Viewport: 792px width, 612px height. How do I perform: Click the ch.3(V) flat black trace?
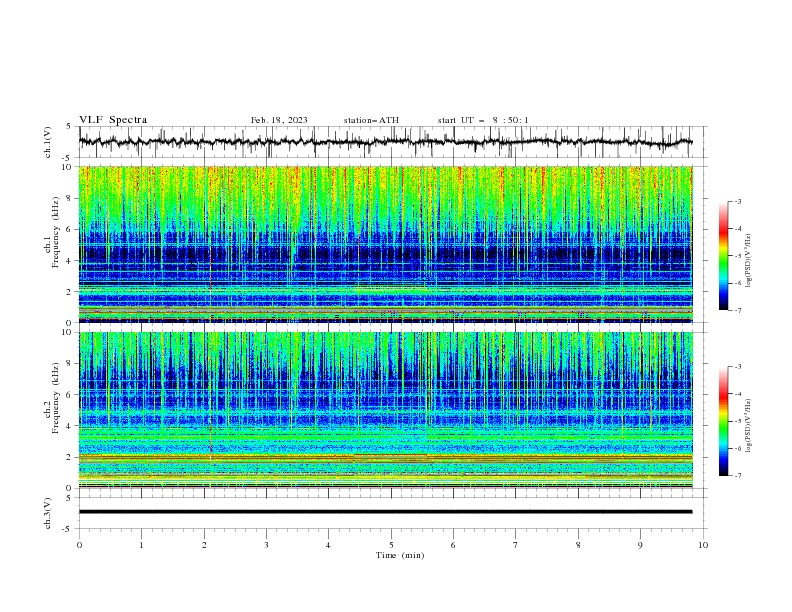tap(385, 512)
